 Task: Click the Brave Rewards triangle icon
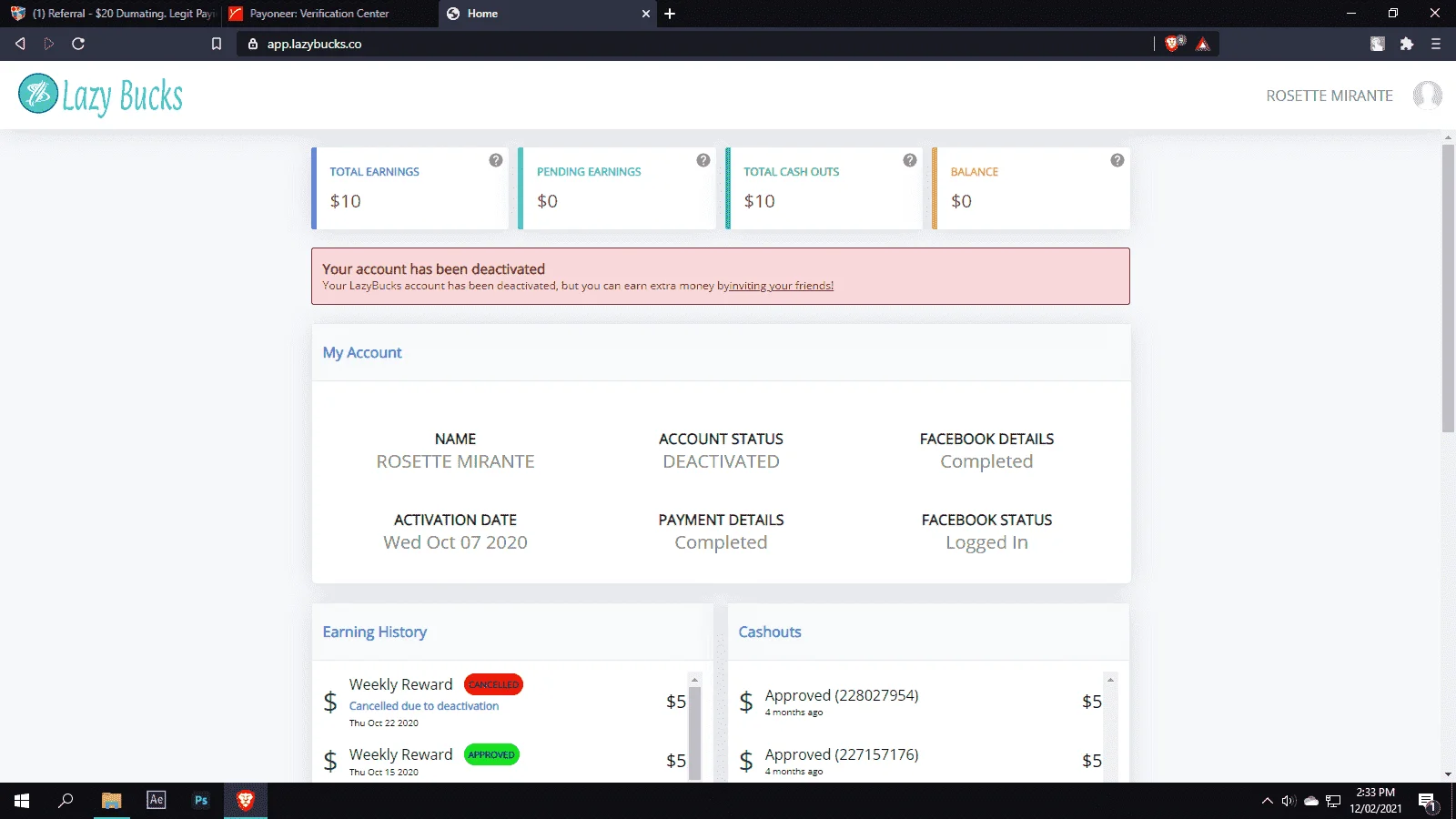point(1203,44)
